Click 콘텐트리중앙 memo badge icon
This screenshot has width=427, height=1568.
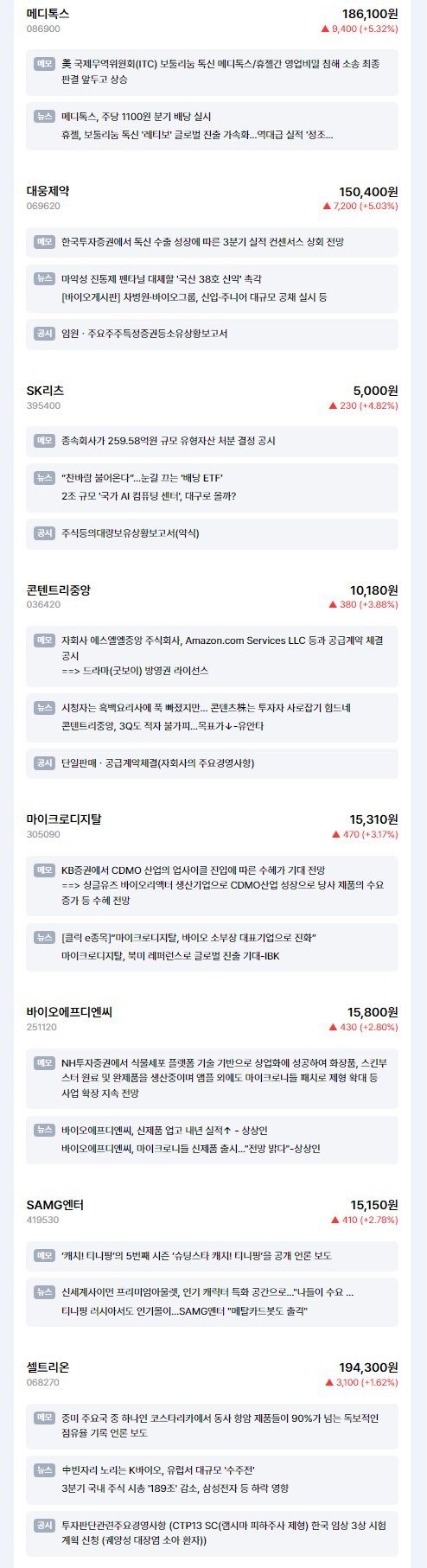44,641
